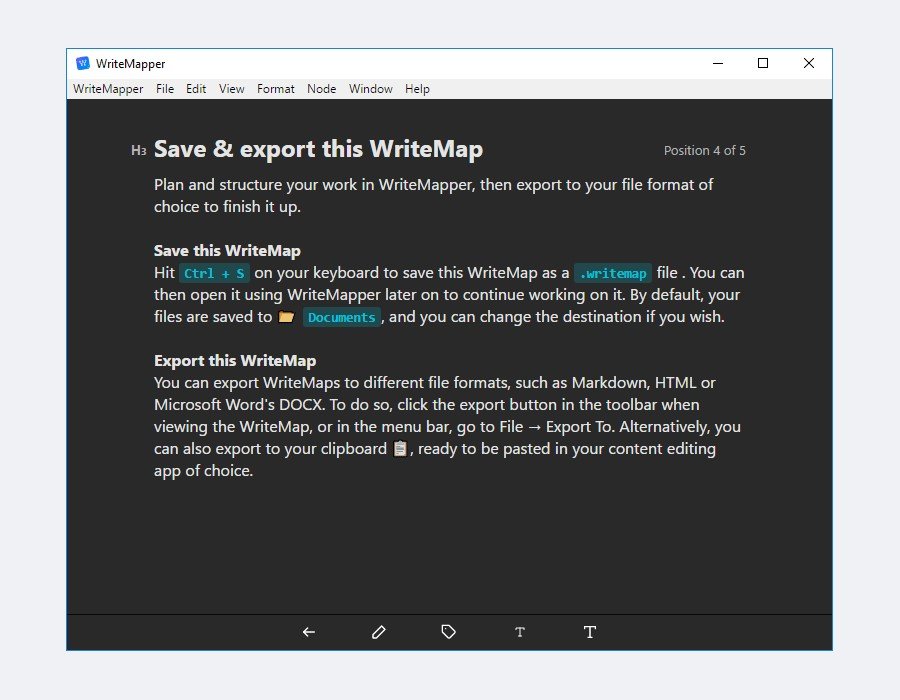The height and width of the screenshot is (700, 900).
Task: Open the Node menu
Action: coord(321,89)
